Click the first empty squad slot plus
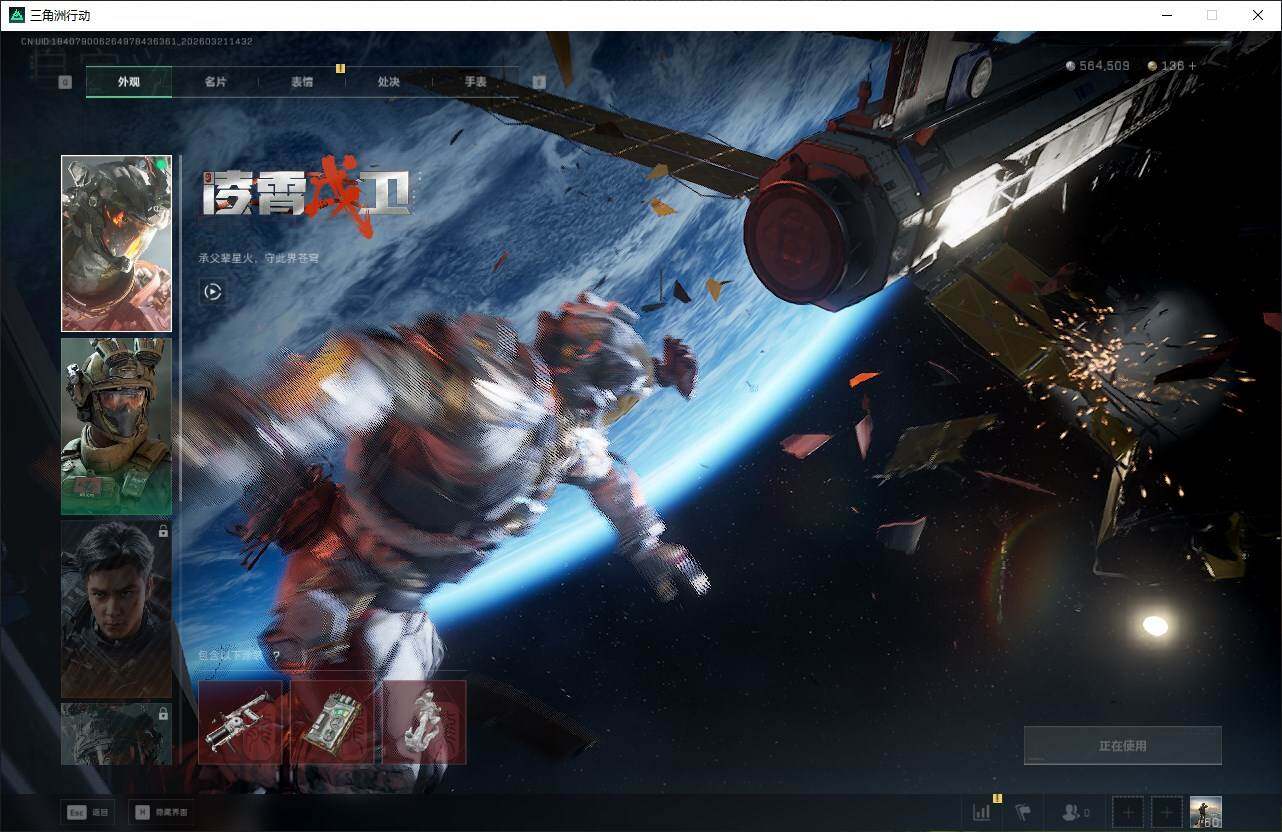The width and height of the screenshot is (1282, 832). [x=1127, y=813]
